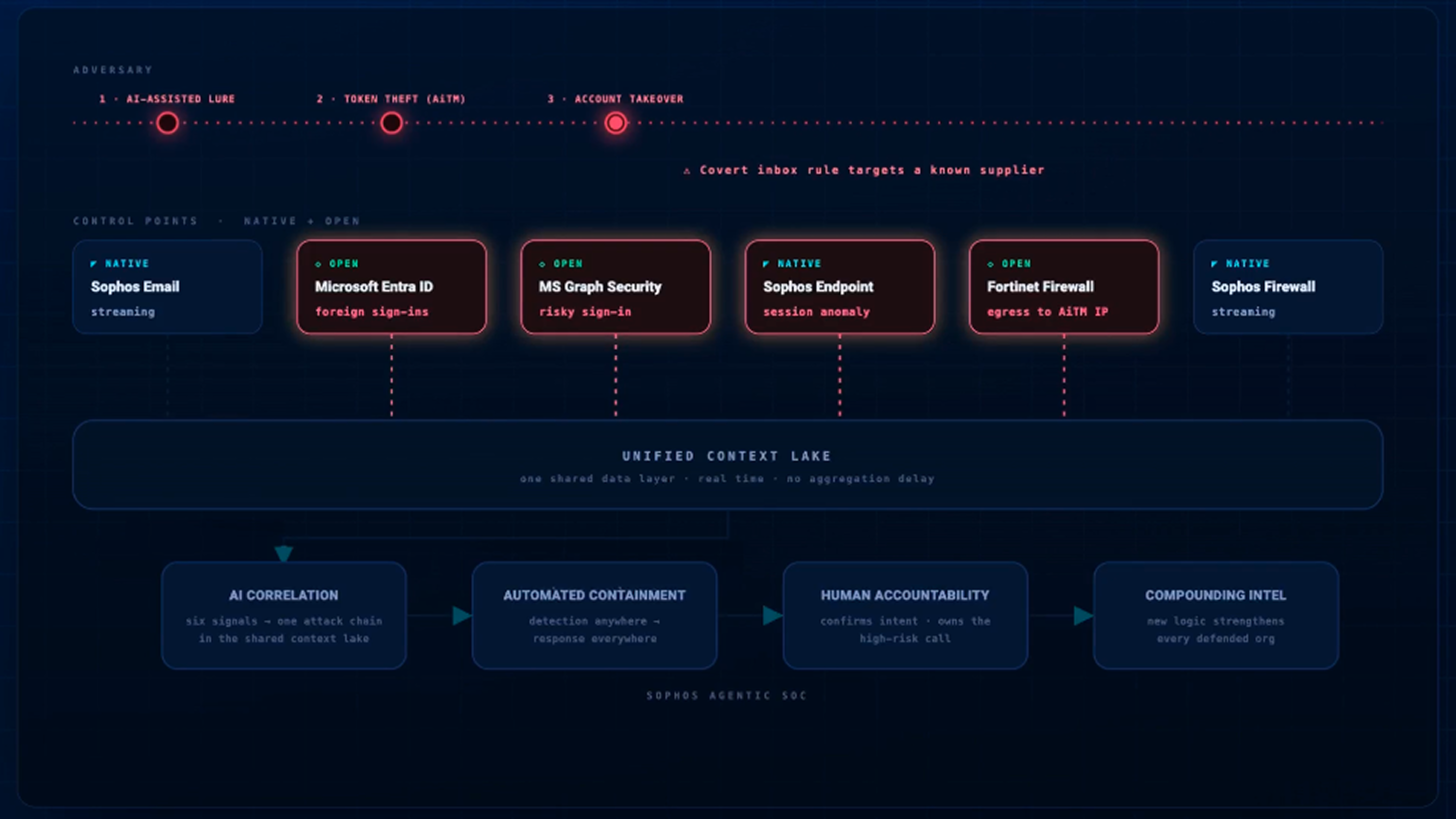Open the Sophos Endpoint card
The image size is (1456, 819).
(839, 287)
